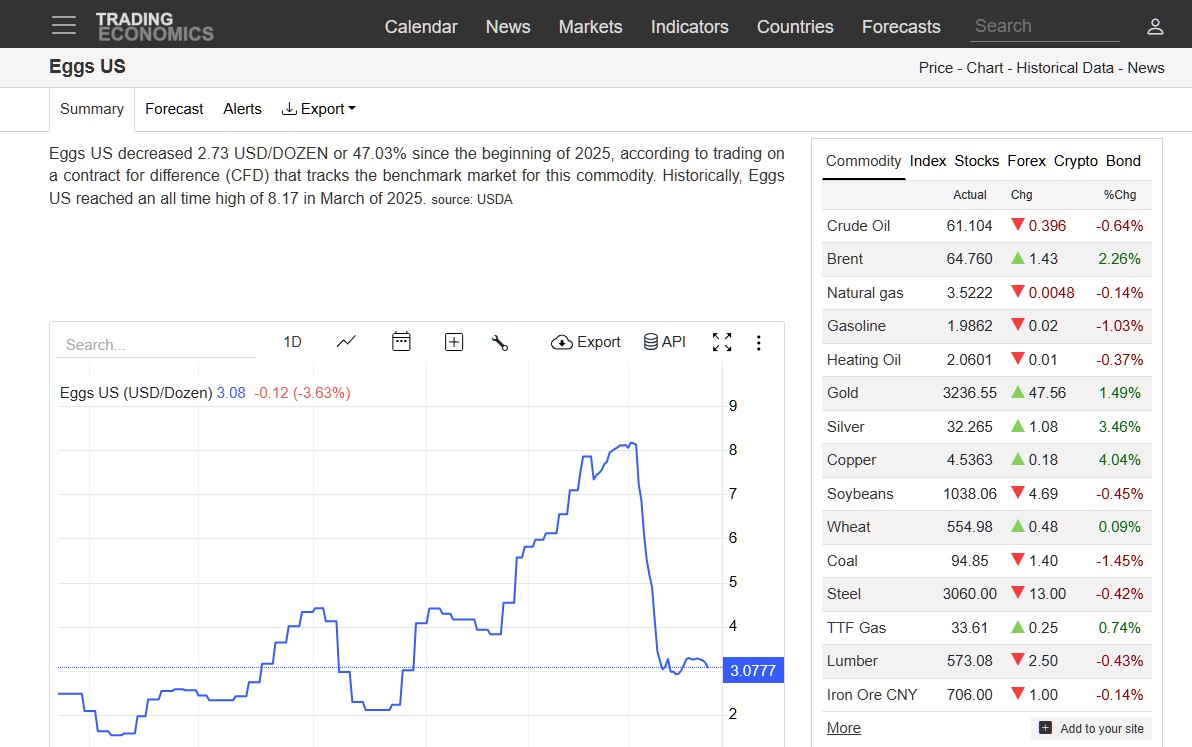Open the Indicators menu
1192x747 pixels.
pyautogui.click(x=690, y=27)
